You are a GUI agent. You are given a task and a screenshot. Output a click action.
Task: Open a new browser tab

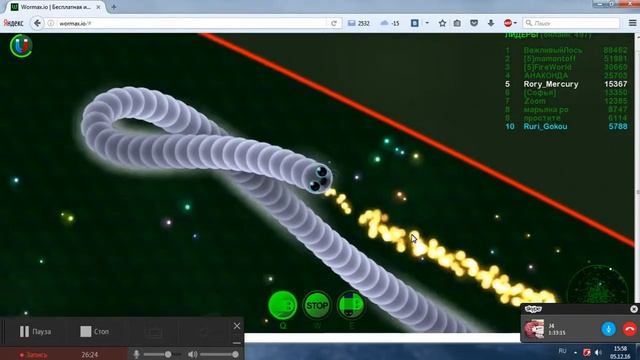pos(114,7)
